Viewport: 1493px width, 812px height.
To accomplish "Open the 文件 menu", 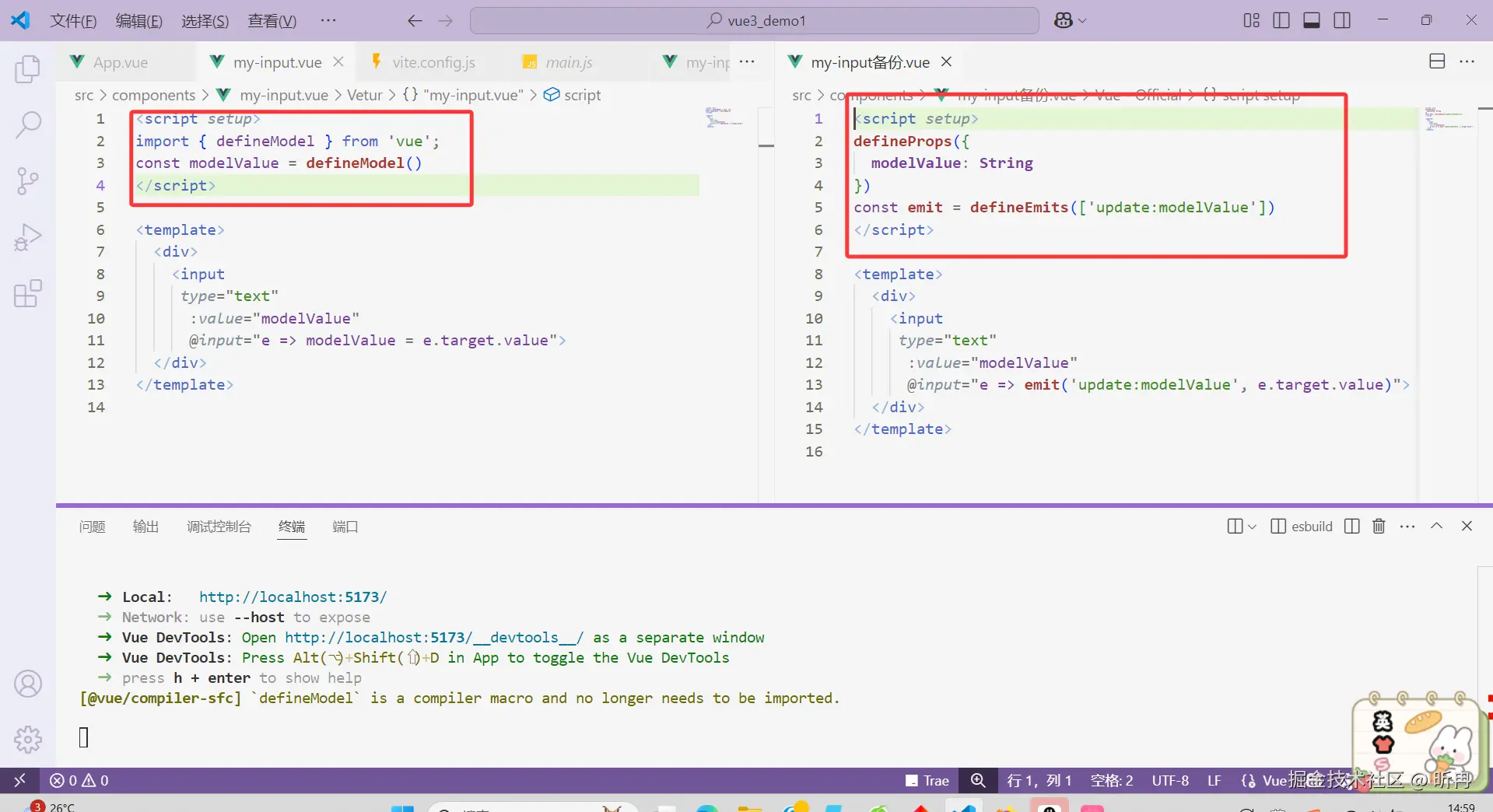I will coord(73,21).
